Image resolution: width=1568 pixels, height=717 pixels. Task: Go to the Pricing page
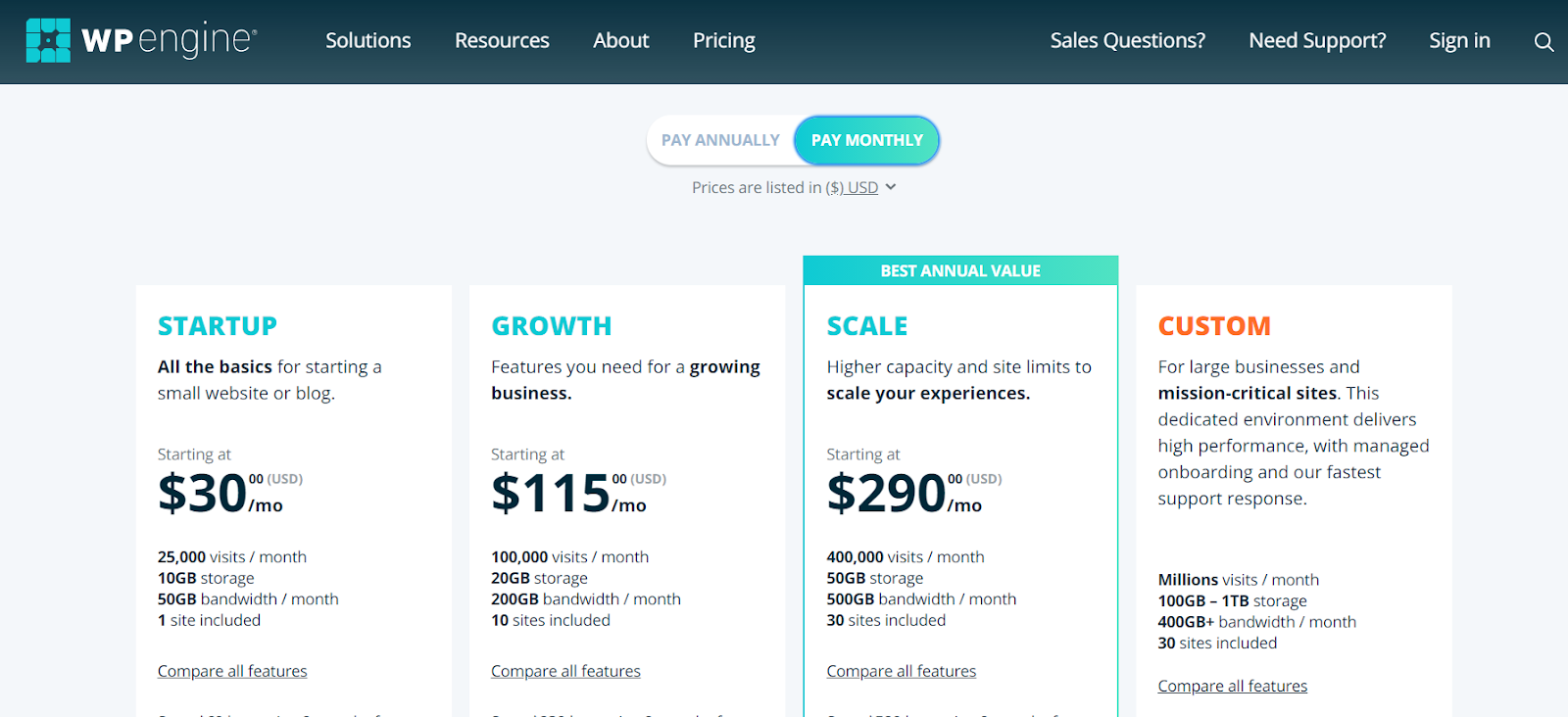coord(723,40)
